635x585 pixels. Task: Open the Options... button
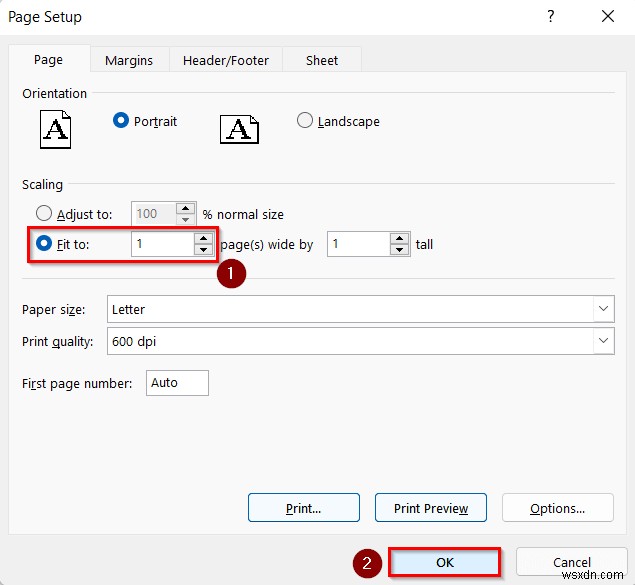click(x=558, y=508)
